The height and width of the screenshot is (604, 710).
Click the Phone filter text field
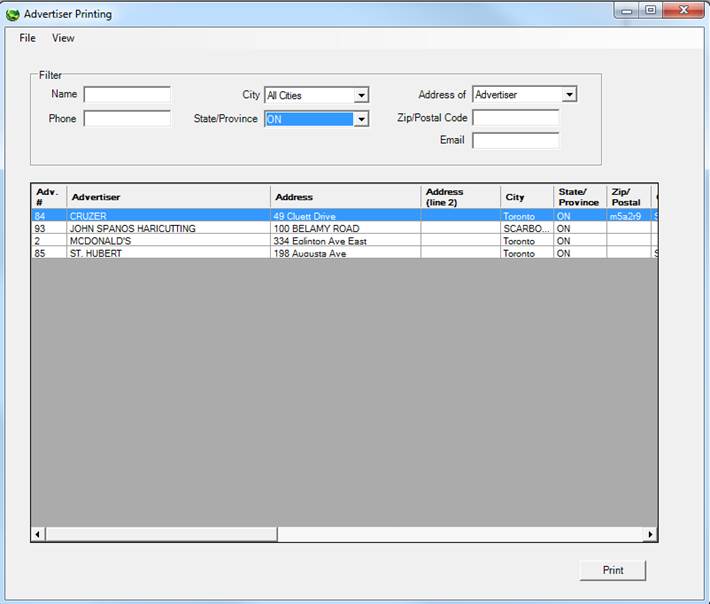(127, 119)
